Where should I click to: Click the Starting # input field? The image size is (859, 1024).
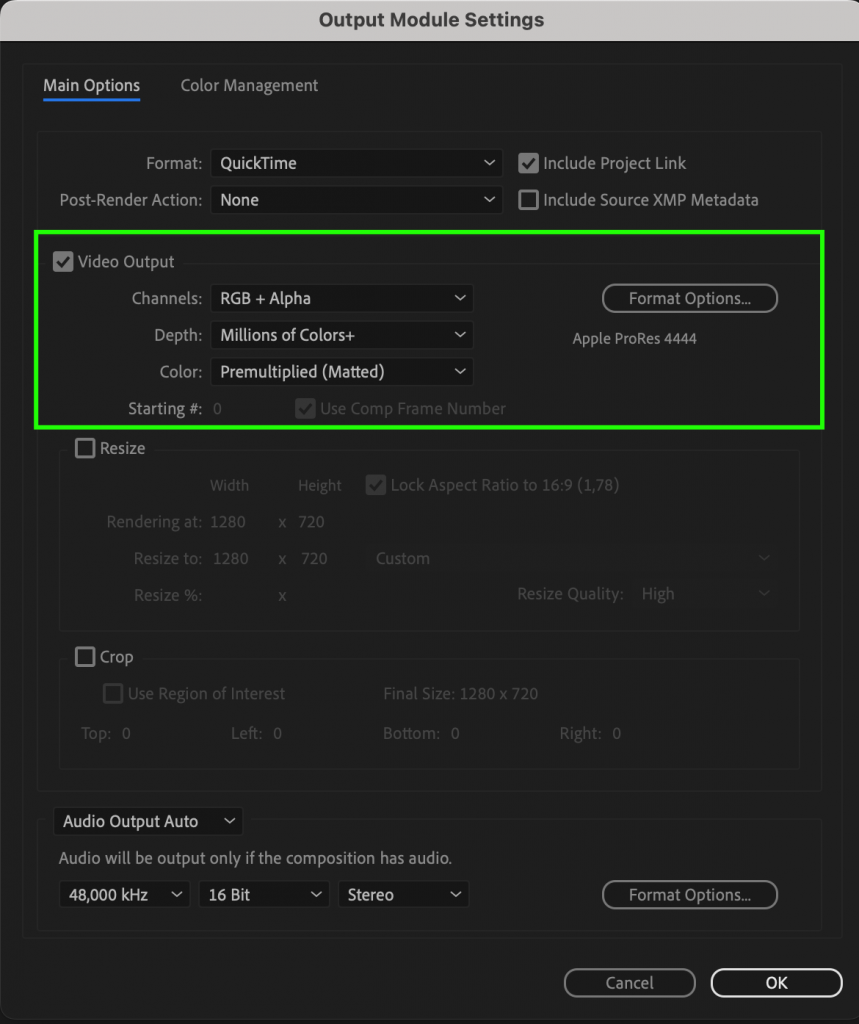coord(222,408)
